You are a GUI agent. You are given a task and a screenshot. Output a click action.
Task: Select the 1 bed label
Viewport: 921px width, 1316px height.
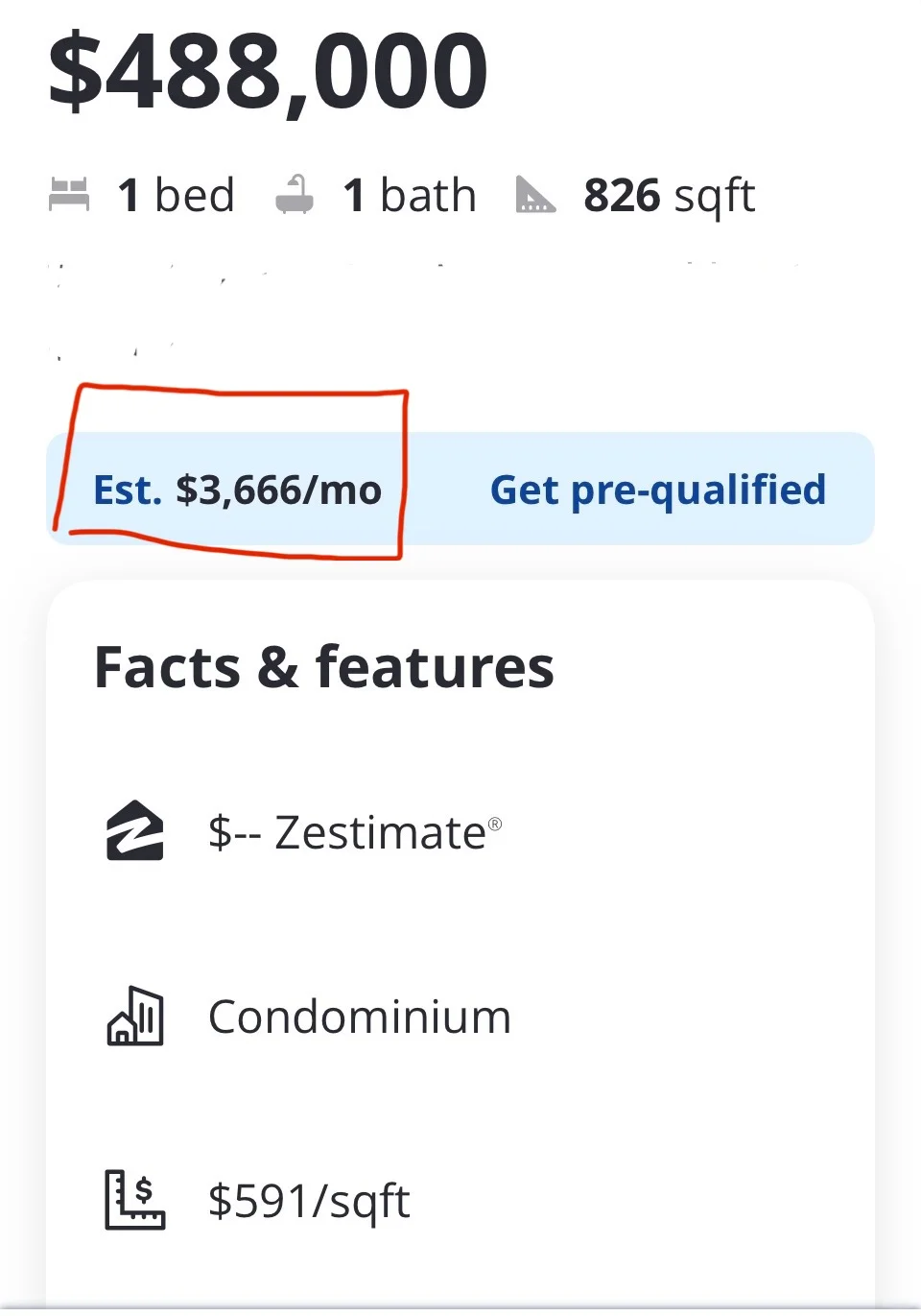click(176, 195)
